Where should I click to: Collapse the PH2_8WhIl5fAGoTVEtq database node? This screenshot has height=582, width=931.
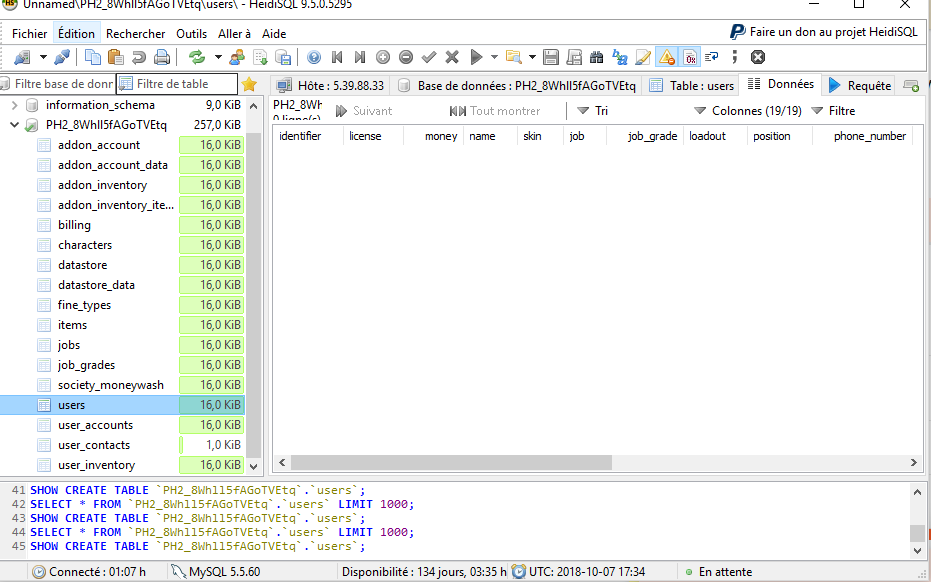14,125
